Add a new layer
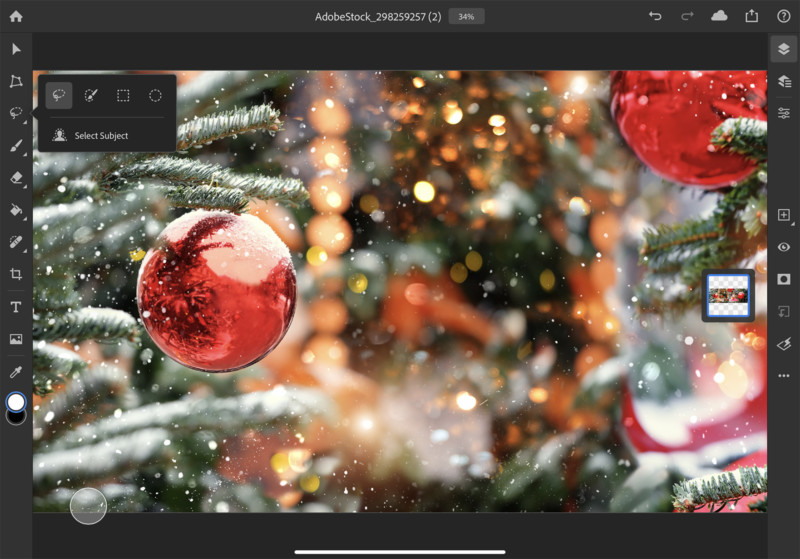This screenshot has width=800, height=559. [x=784, y=215]
